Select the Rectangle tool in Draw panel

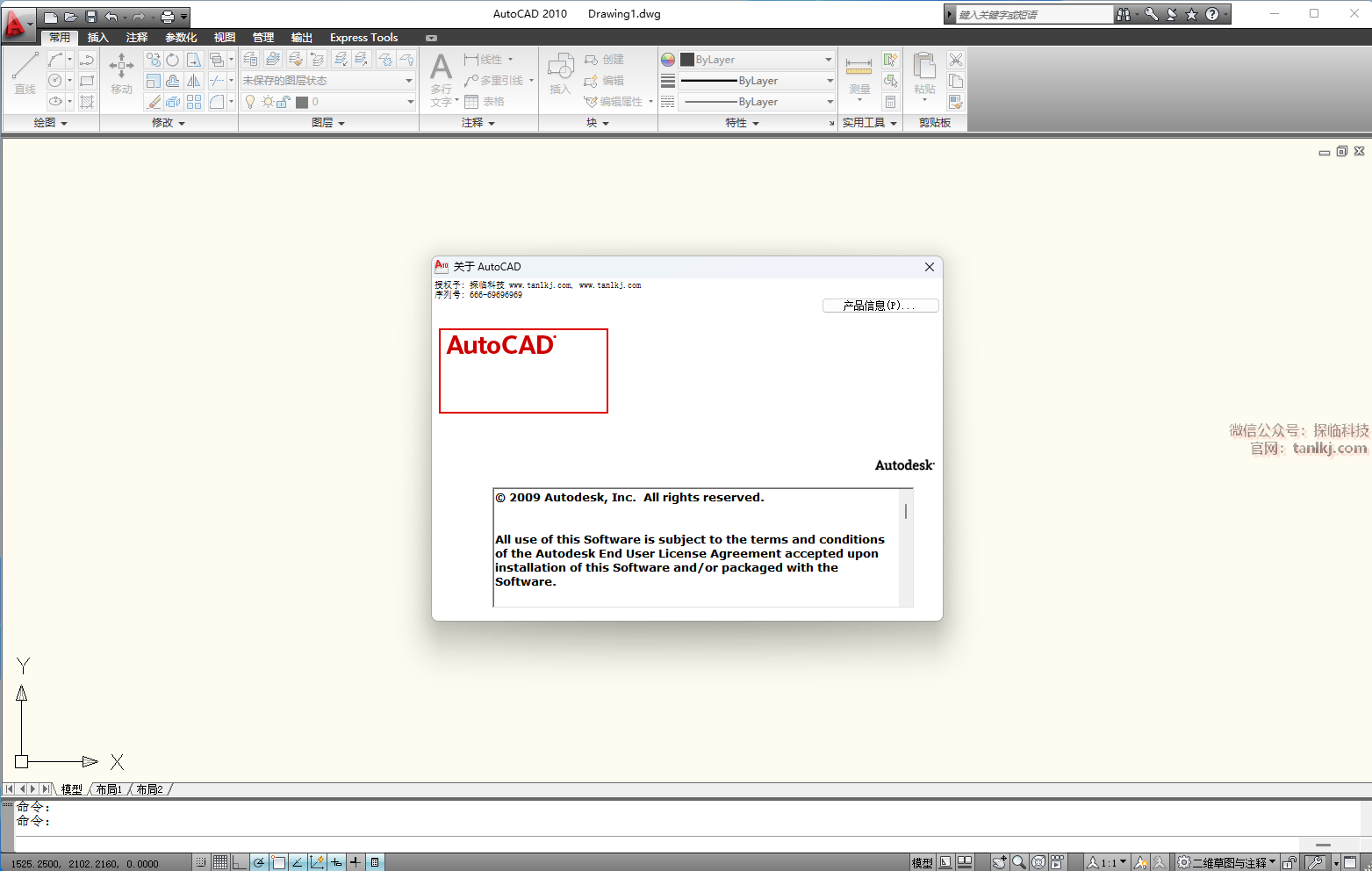87,81
